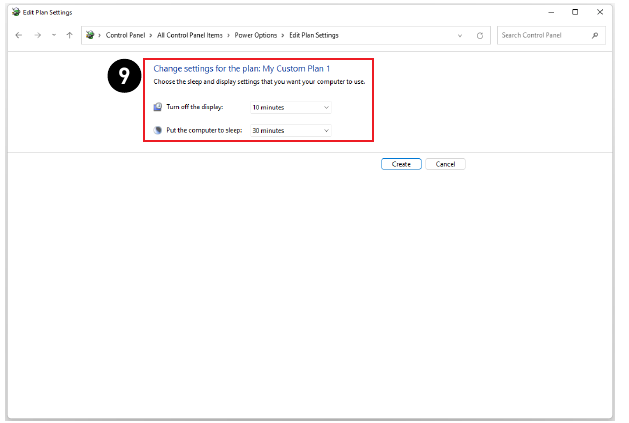Image resolution: width=629 pixels, height=423 pixels.
Task: Open the recent locations dropdown arrow
Action: click(x=54, y=35)
